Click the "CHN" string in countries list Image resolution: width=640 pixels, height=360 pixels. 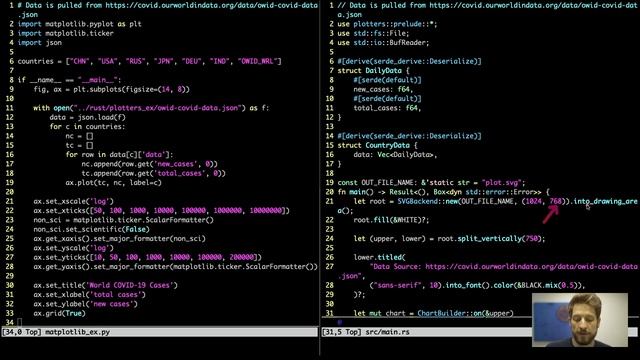[79, 61]
